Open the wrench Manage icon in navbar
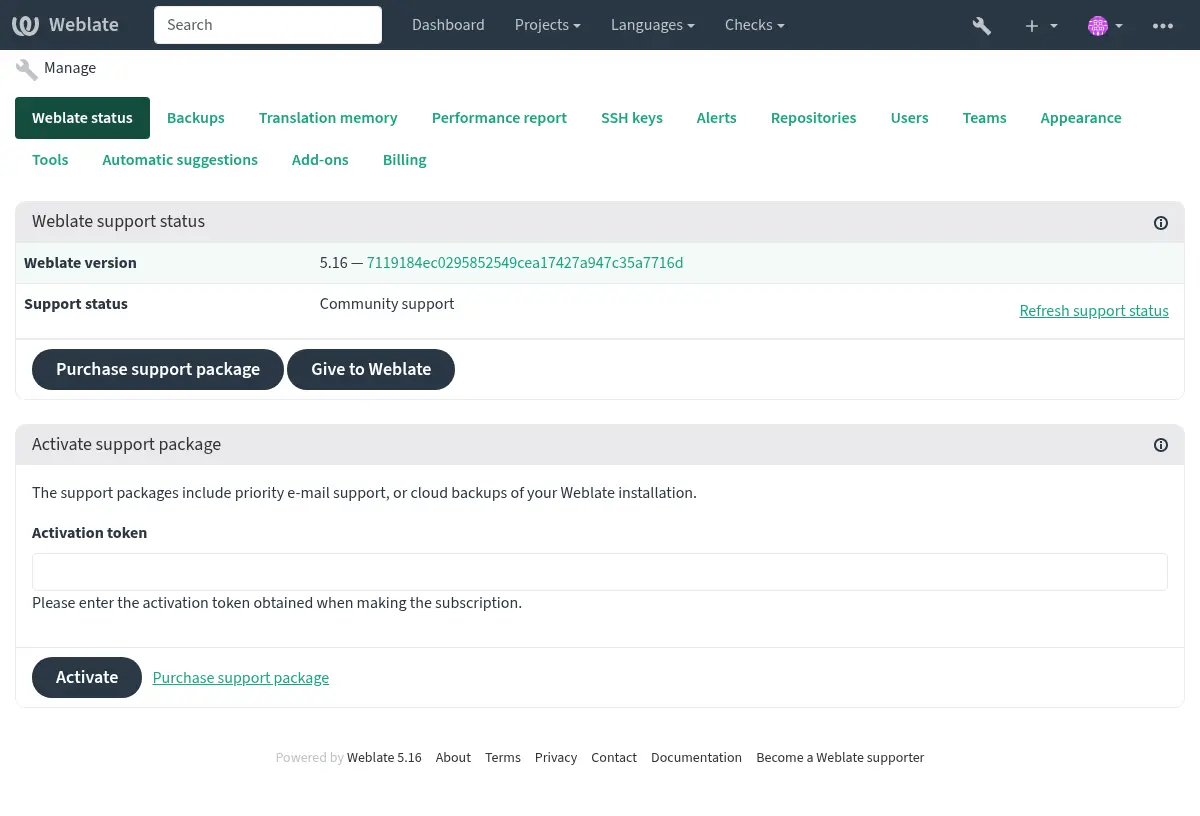 [981, 25]
